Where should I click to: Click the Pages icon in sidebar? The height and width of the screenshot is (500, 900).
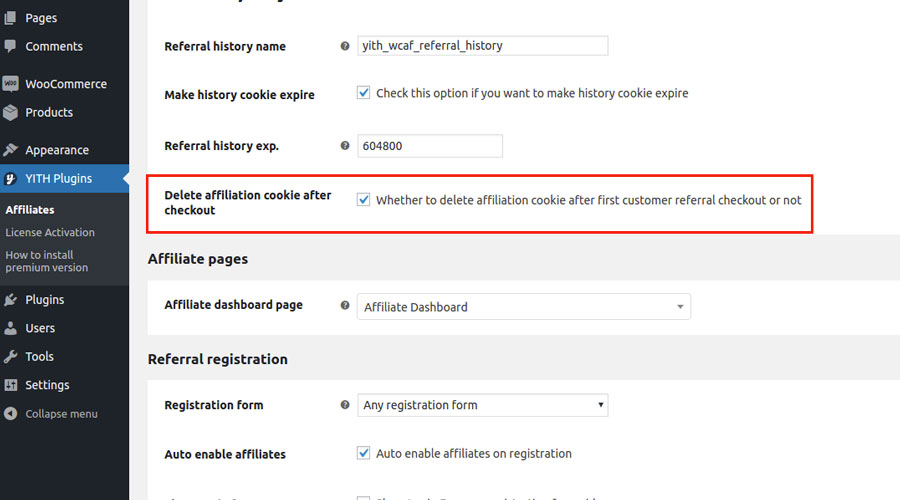(x=10, y=18)
